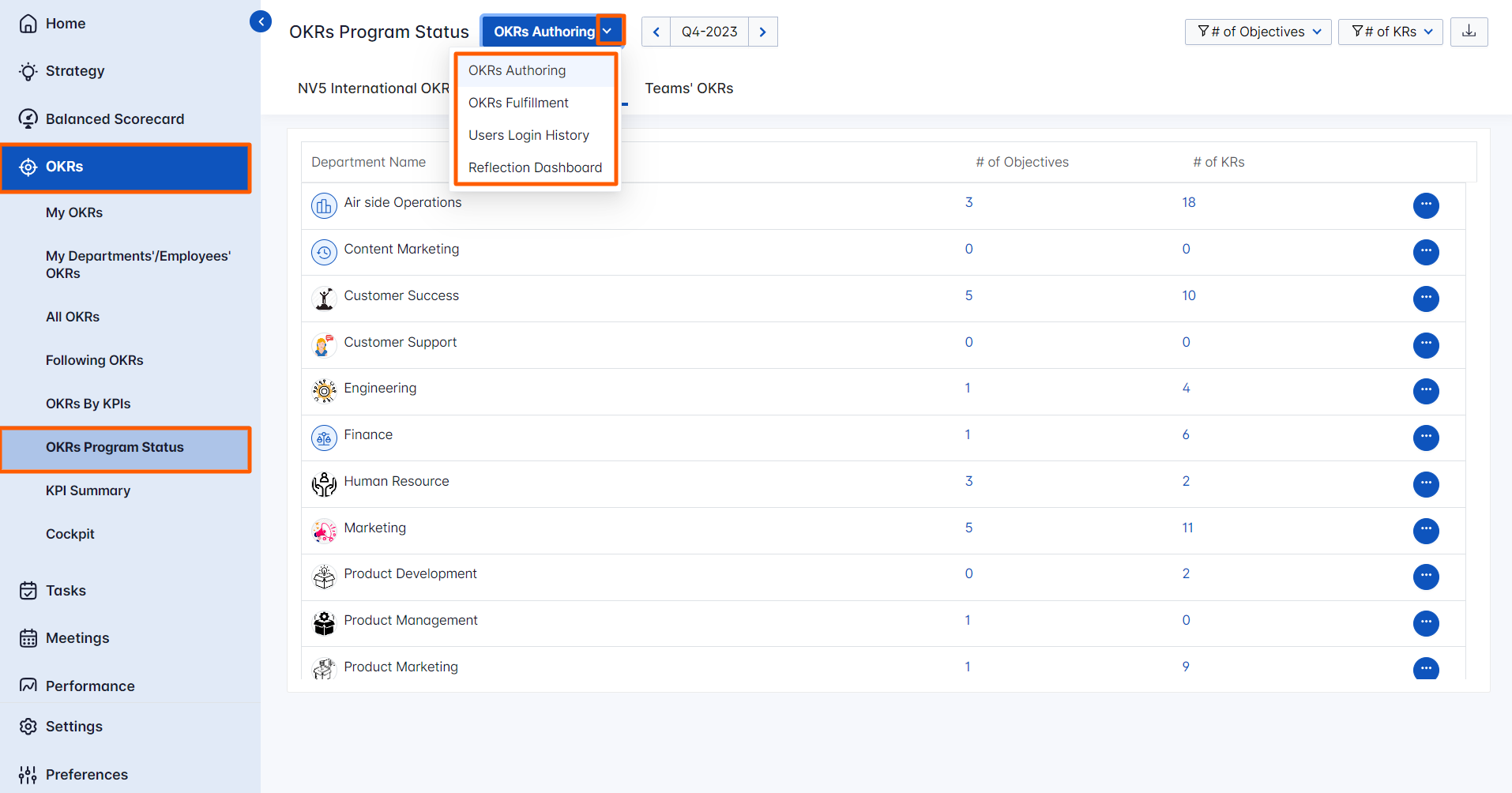Expand the # of Objectives filter dropdown

click(1258, 32)
